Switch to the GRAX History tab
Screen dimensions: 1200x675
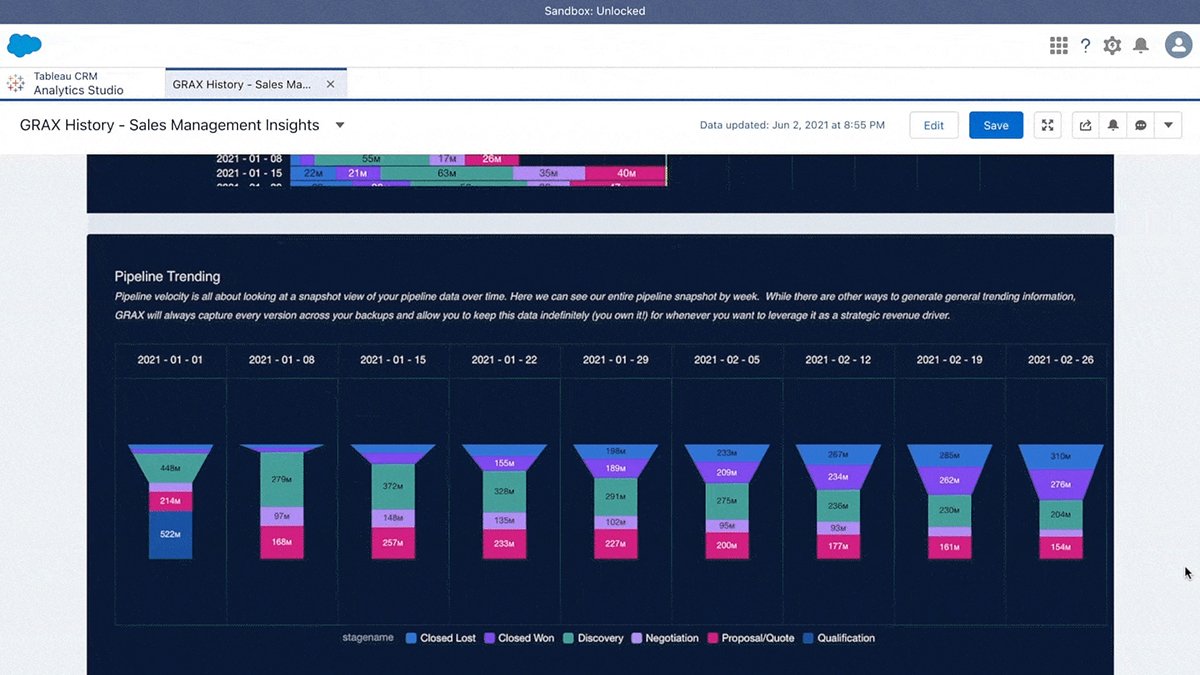pyautogui.click(x=241, y=85)
